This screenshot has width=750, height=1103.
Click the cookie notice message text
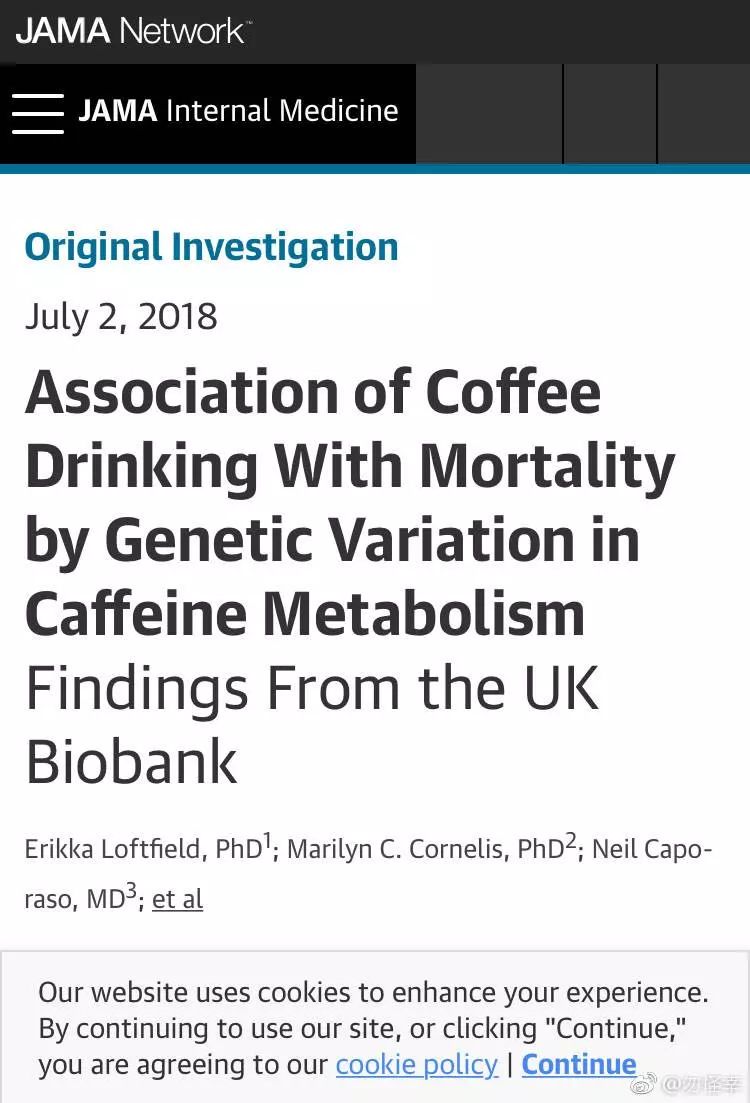point(373,1028)
